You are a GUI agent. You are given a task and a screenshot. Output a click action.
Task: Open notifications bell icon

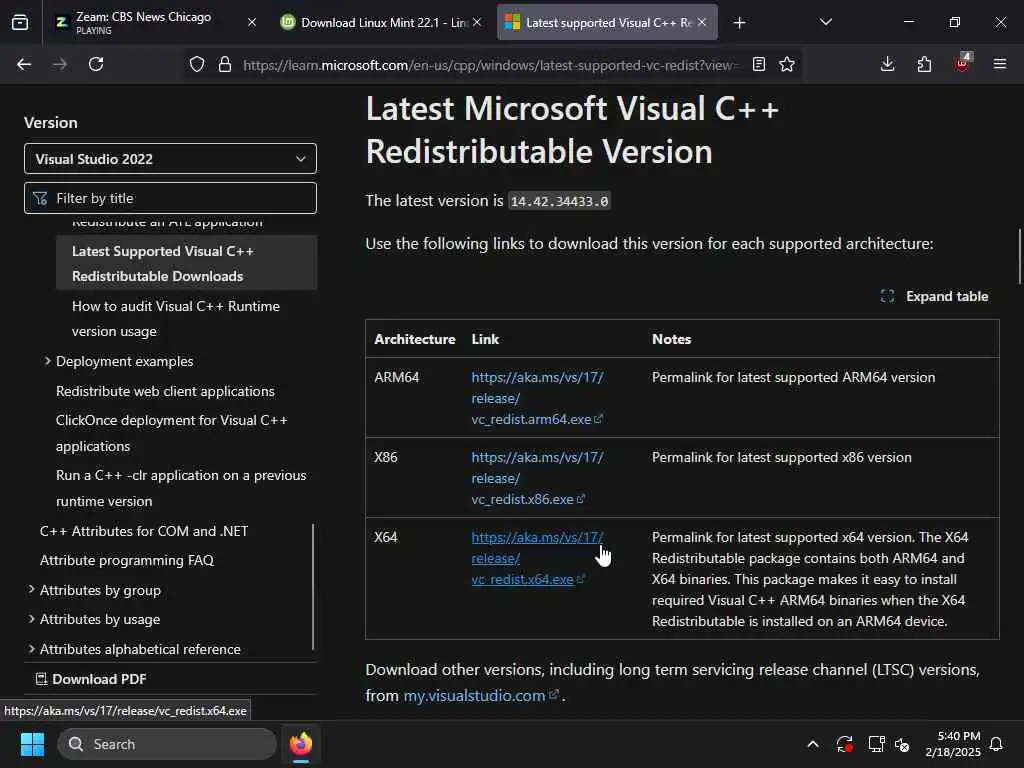click(x=996, y=744)
